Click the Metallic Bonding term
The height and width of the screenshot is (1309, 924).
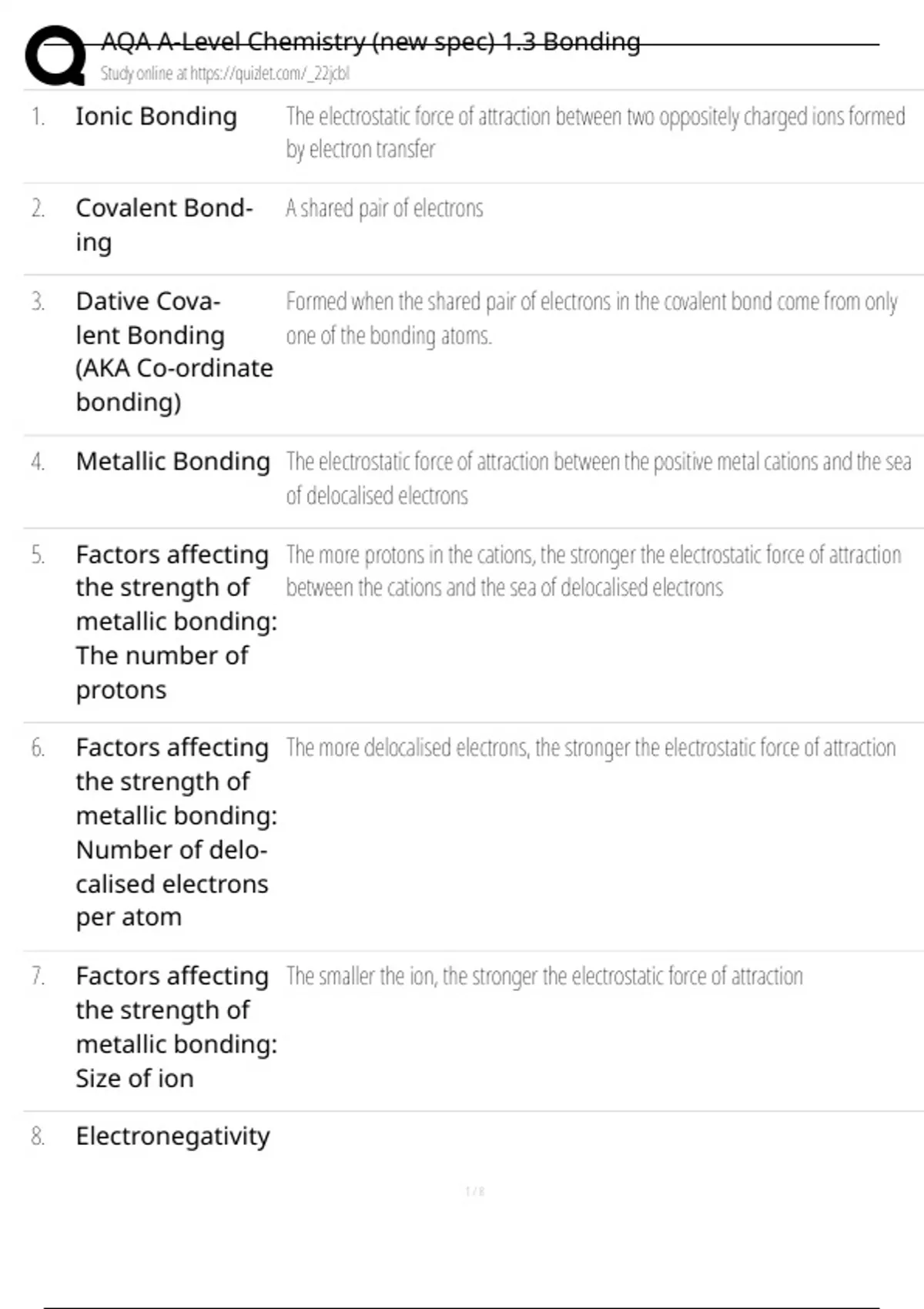coord(173,461)
